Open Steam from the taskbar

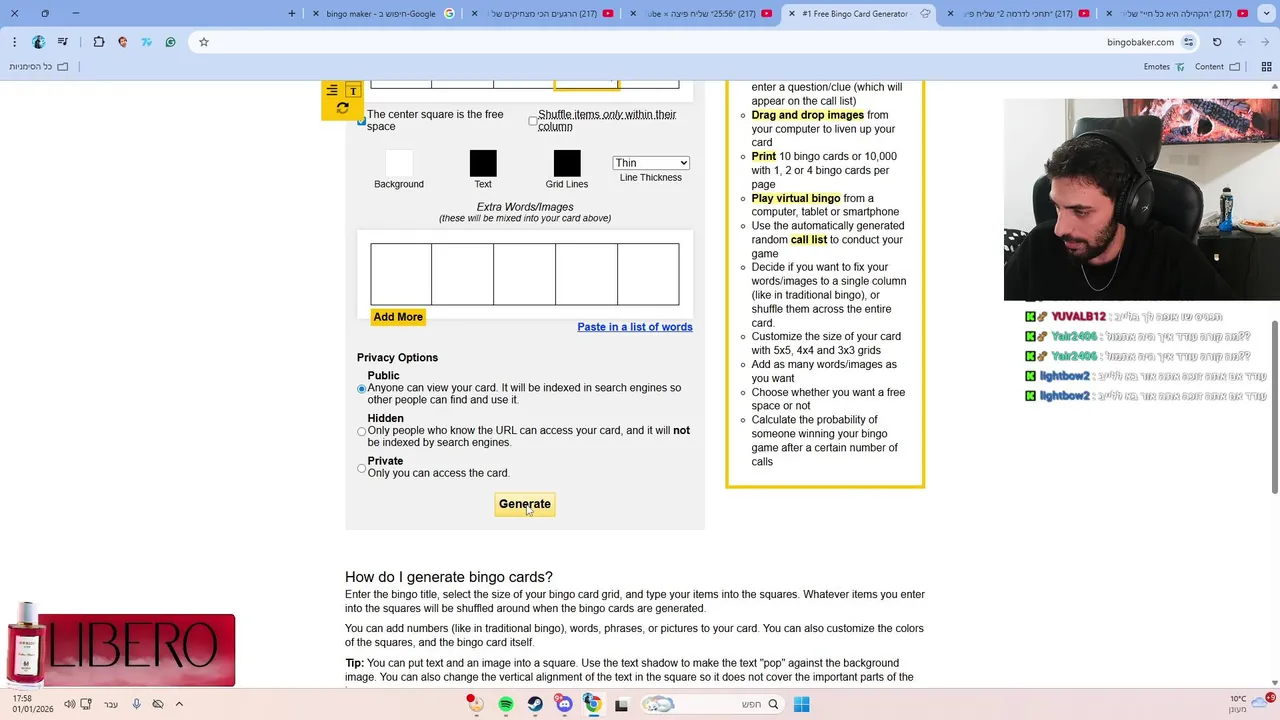click(x=535, y=704)
